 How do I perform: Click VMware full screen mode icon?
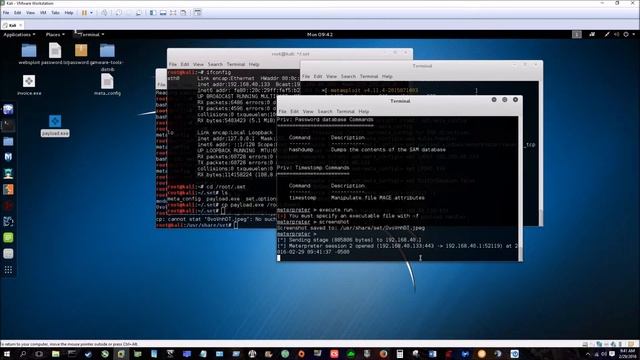(x=173, y=13)
